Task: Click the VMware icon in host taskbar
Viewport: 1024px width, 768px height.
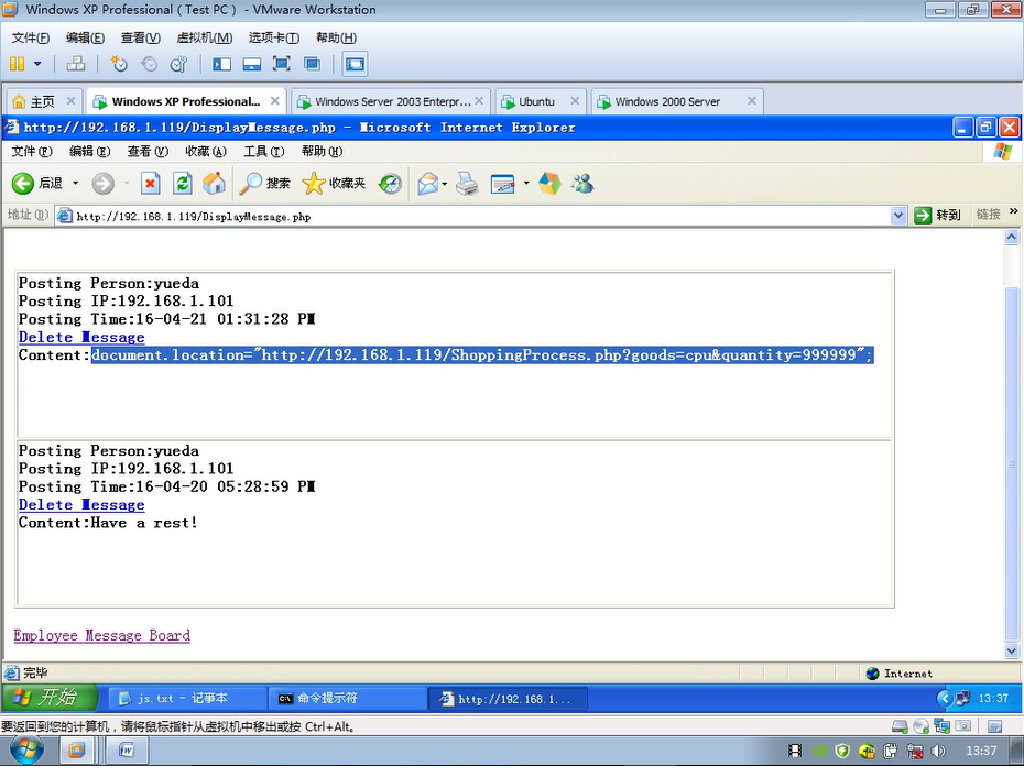Action: point(76,751)
